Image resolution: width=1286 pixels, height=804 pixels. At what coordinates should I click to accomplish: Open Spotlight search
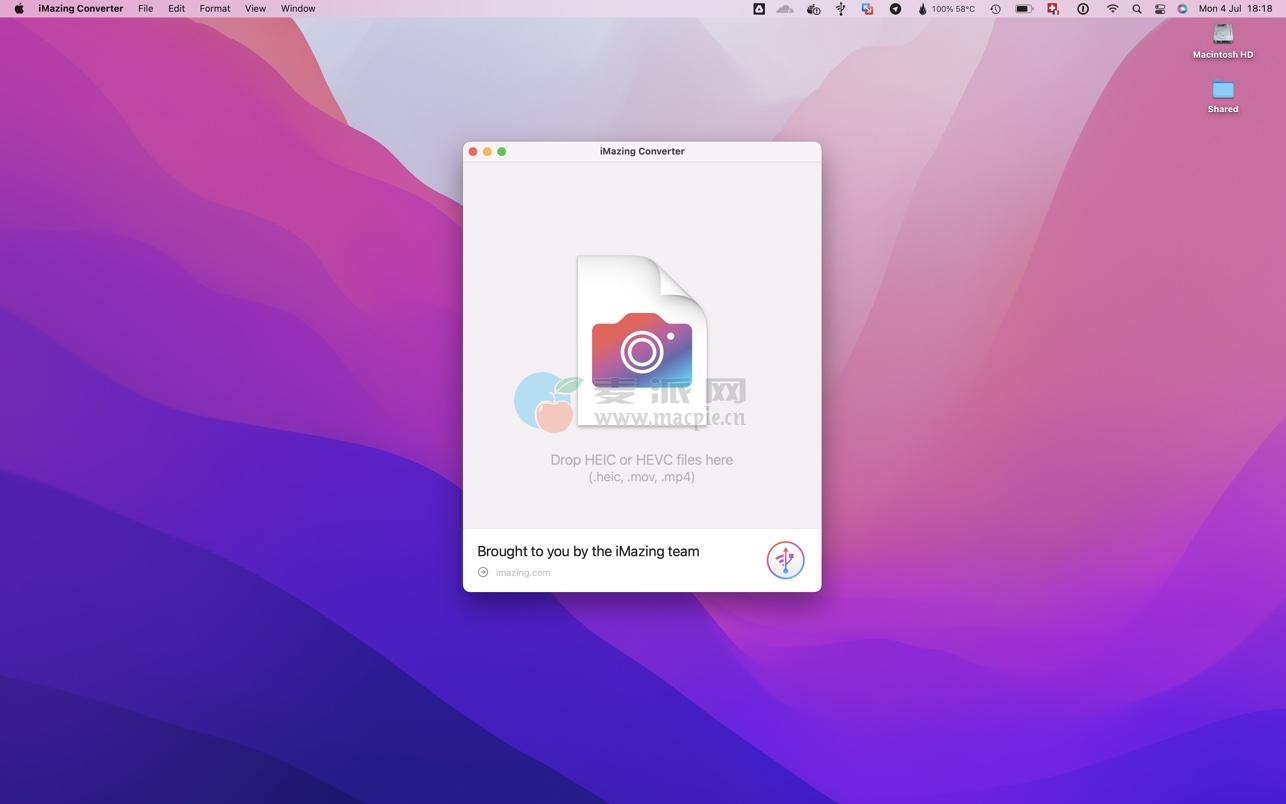tap(1137, 9)
